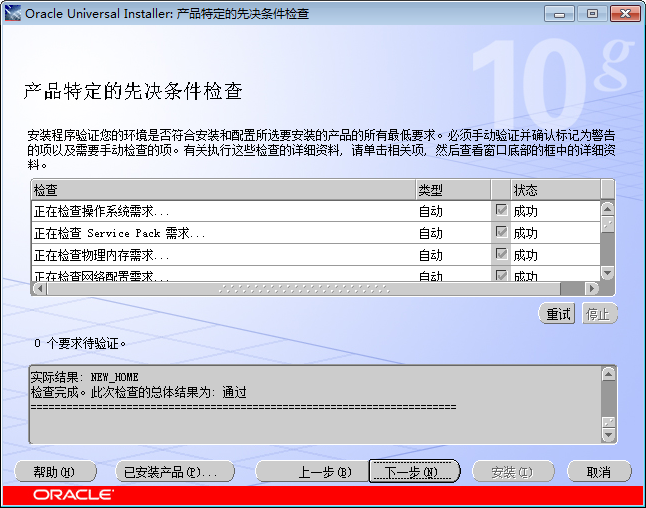This screenshot has width=646, height=508.
Task: Click checks table scroll up arrow
Action: coord(607,208)
